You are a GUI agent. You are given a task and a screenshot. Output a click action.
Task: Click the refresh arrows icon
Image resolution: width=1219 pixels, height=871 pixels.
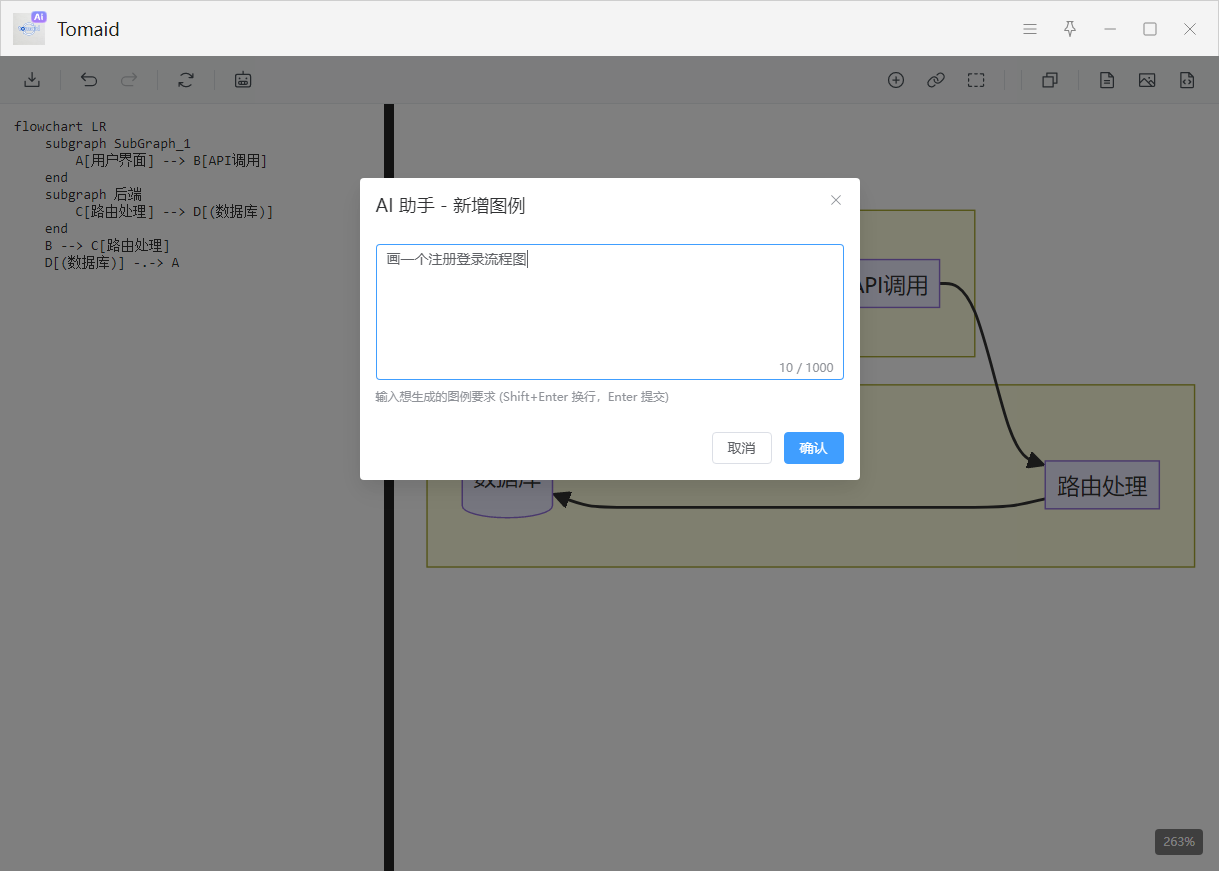pos(186,80)
